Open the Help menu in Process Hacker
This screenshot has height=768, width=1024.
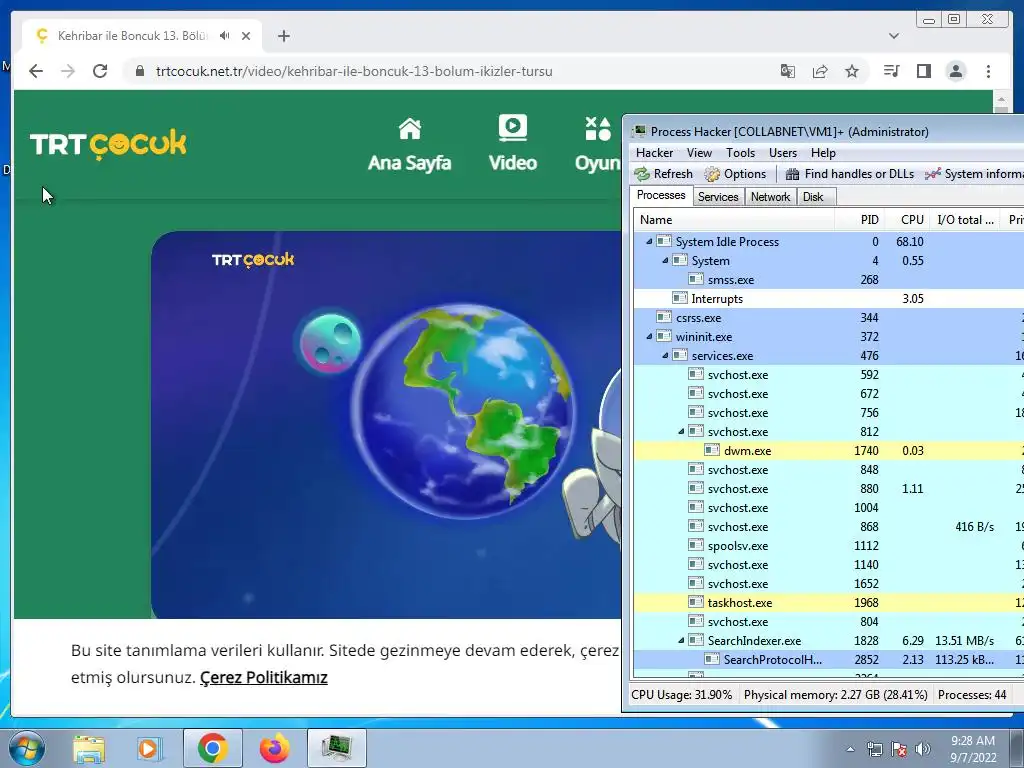(824, 153)
